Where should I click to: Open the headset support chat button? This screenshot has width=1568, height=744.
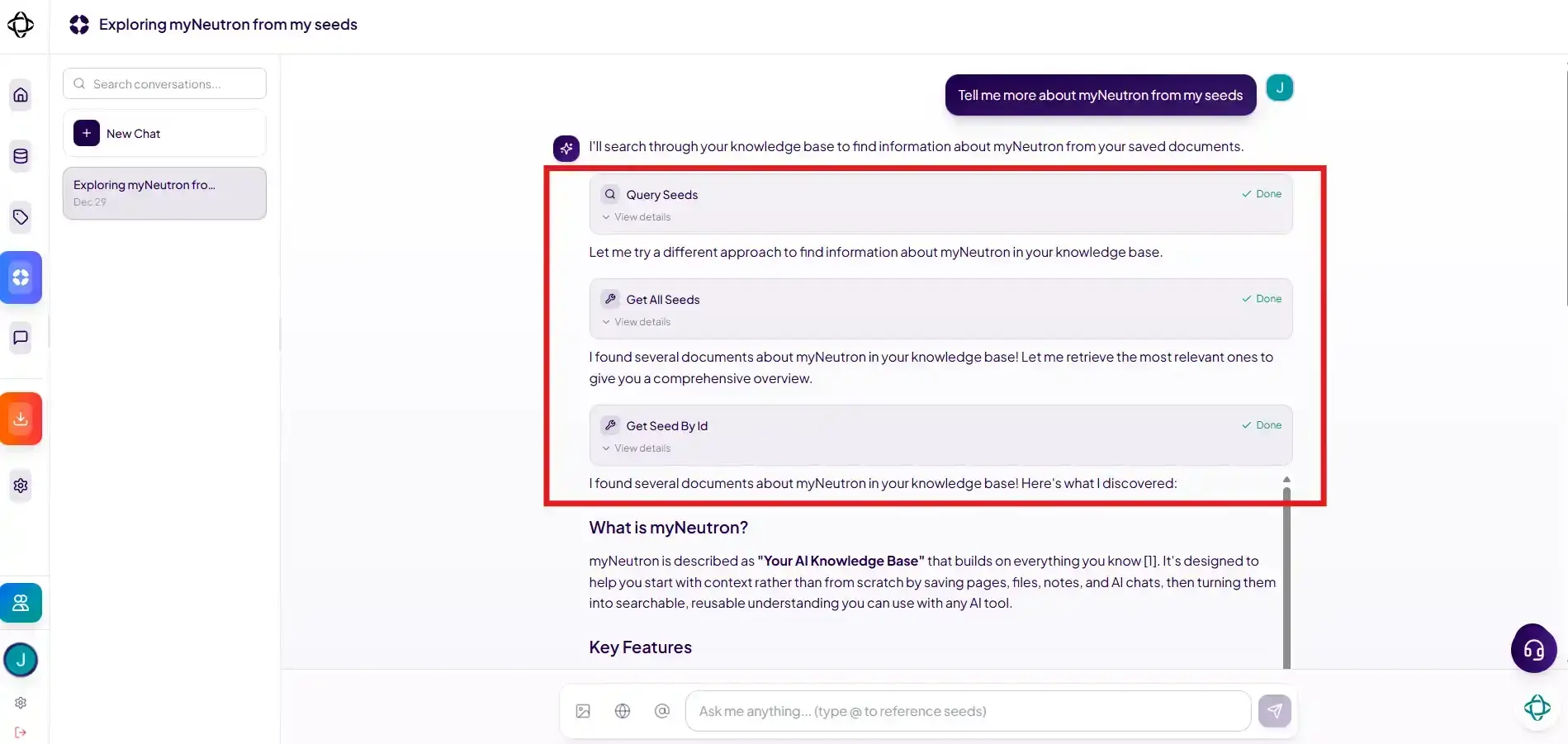[x=1534, y=649]
